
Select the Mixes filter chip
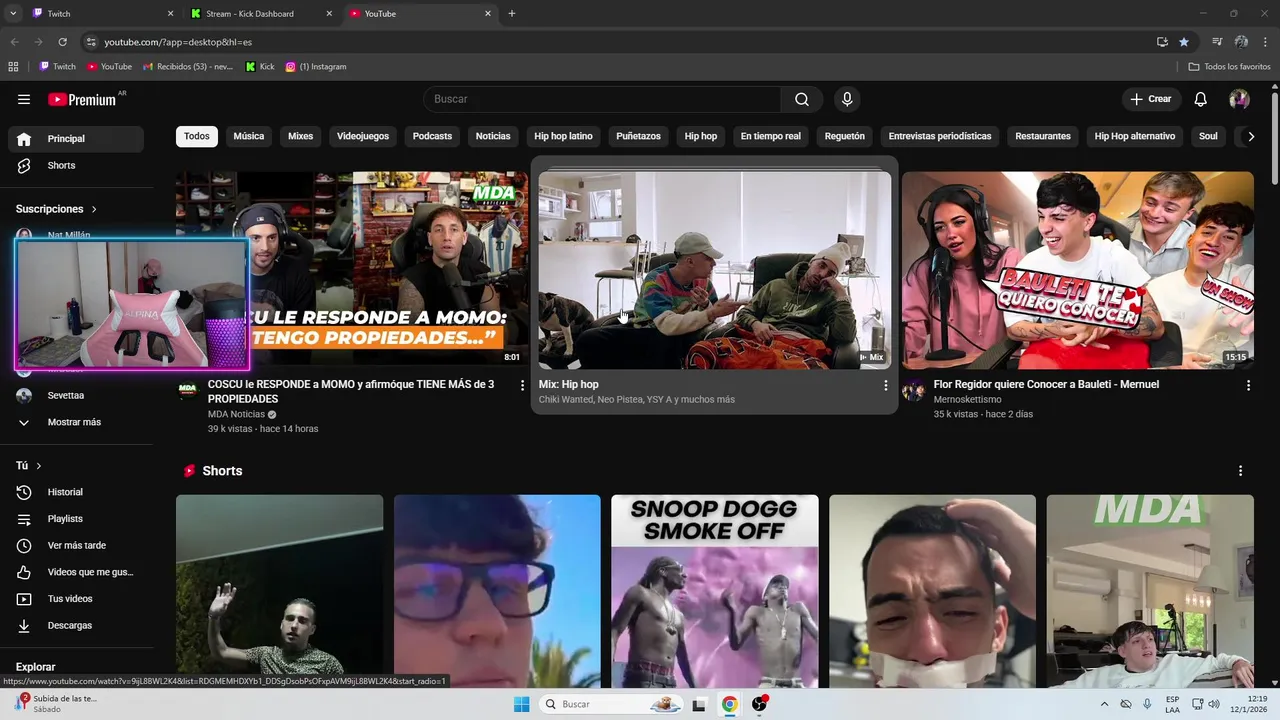click(x=300, y=136)
